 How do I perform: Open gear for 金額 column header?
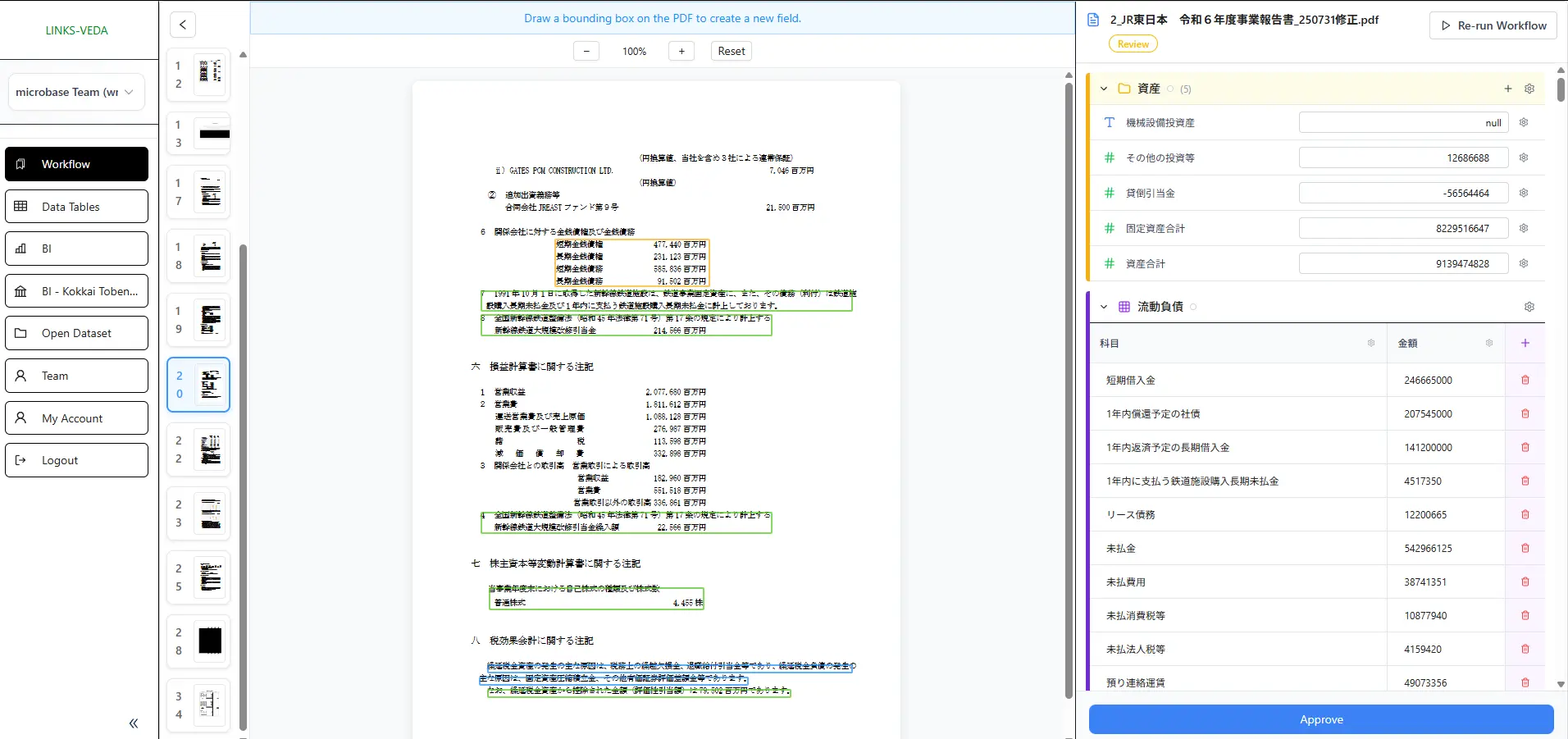click(1489, 343)
